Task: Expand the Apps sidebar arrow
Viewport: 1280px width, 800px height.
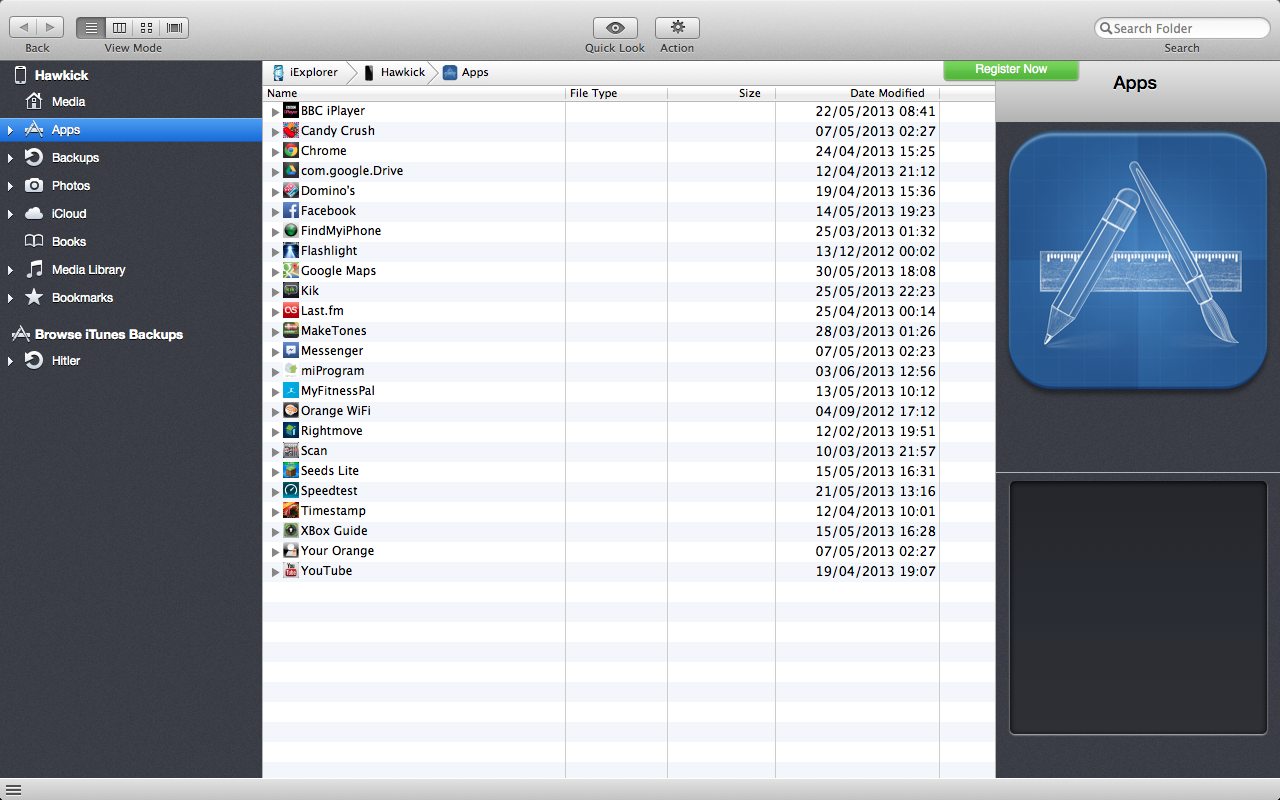Action: point(10,130)
